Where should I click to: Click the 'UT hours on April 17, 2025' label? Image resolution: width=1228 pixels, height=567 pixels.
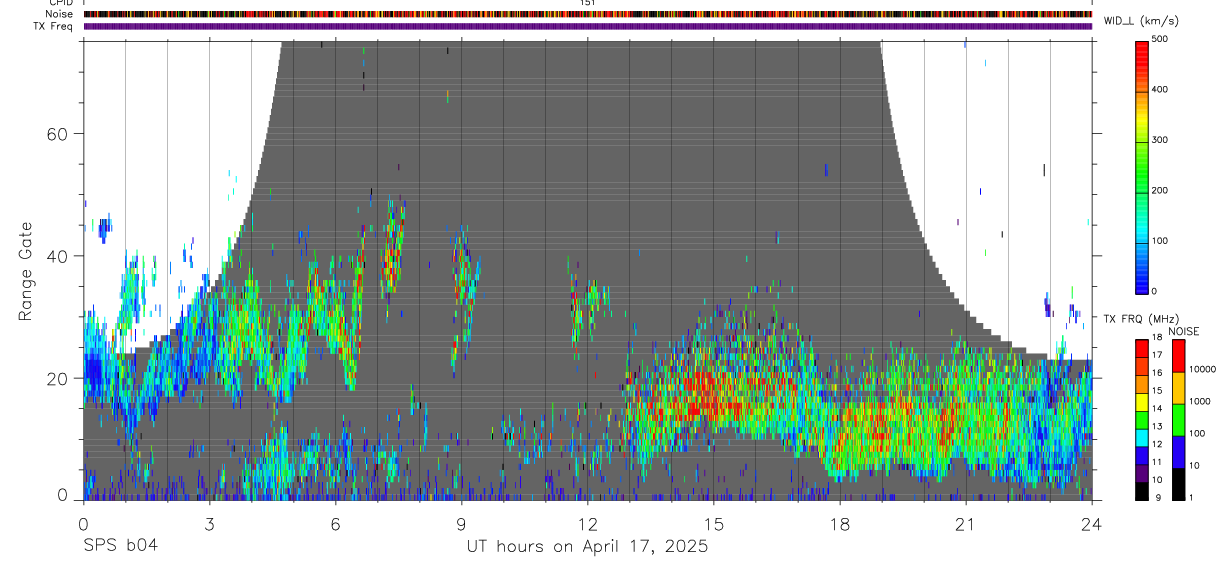tap(587, 547)
